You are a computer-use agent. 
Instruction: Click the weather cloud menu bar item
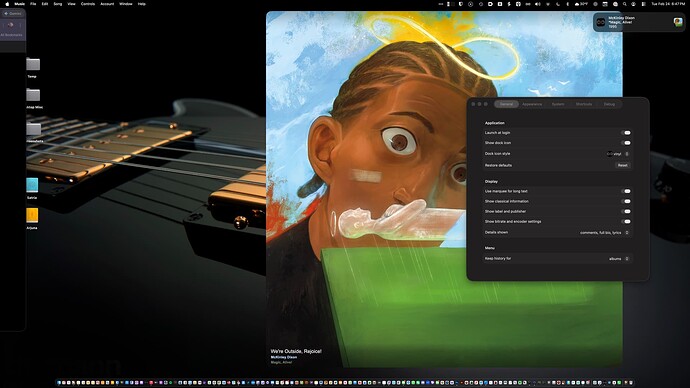tap(581, 4)
